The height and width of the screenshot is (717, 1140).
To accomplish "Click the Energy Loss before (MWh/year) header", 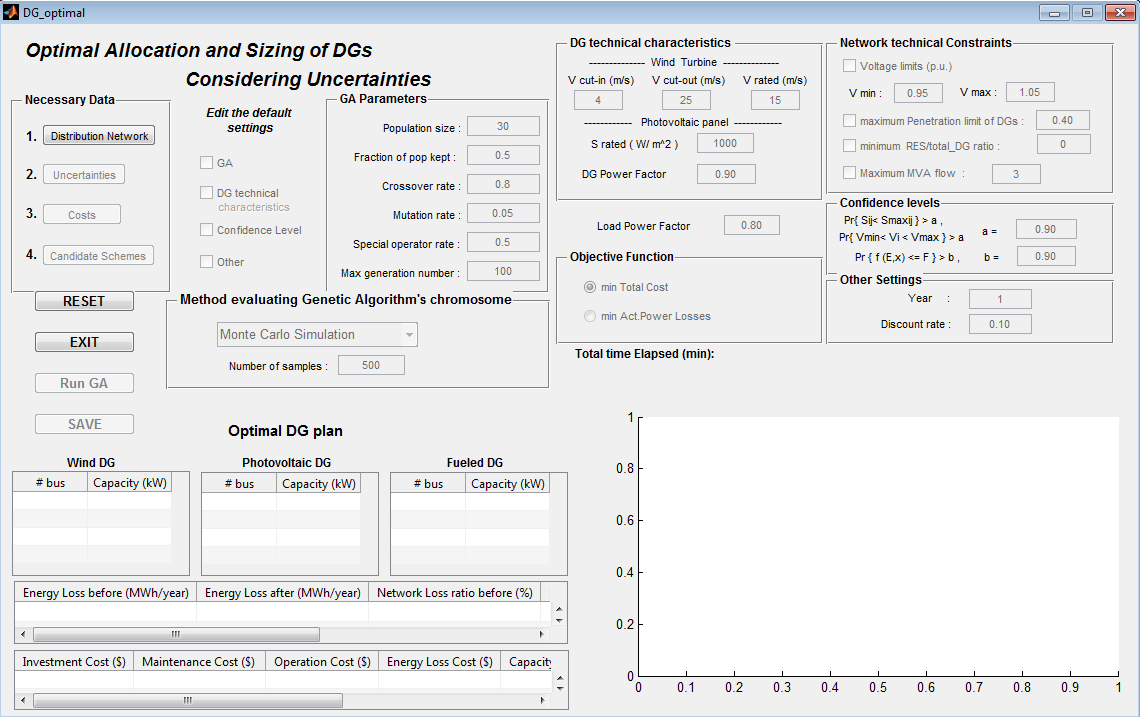I will pos(105,593).
